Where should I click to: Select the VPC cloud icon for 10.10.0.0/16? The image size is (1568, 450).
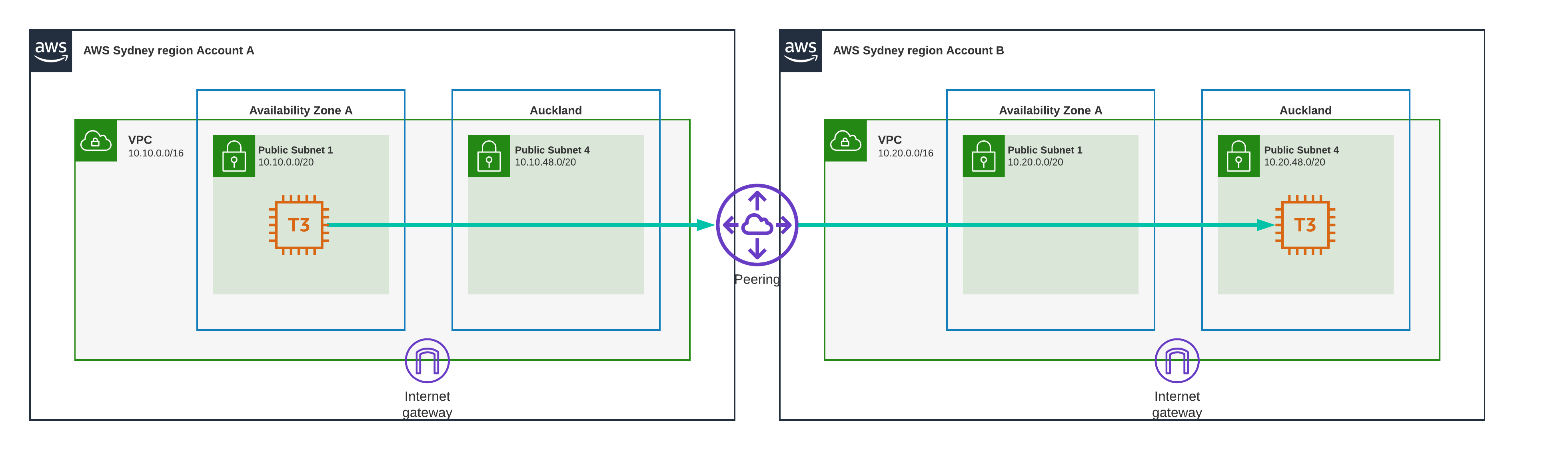[x=96, y=141]
